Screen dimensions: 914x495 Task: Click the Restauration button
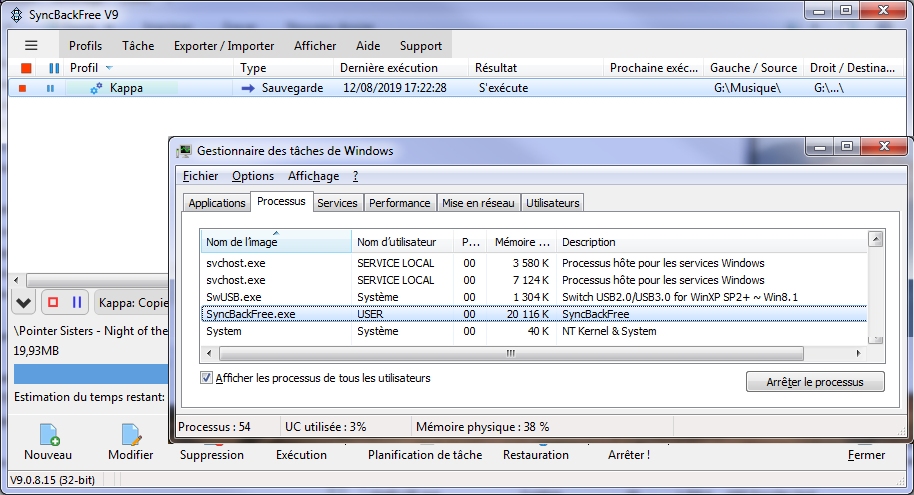[536, 455]
